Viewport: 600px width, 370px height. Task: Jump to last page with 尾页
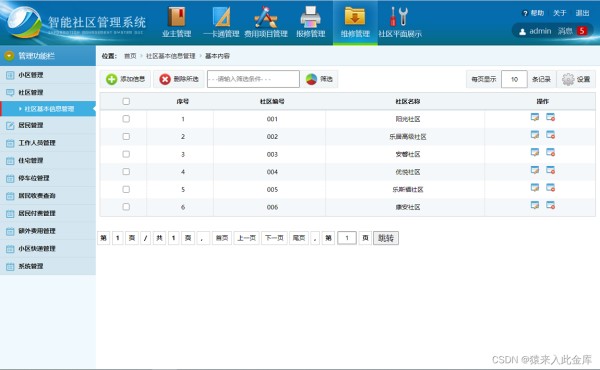click(x=299, y=238)
